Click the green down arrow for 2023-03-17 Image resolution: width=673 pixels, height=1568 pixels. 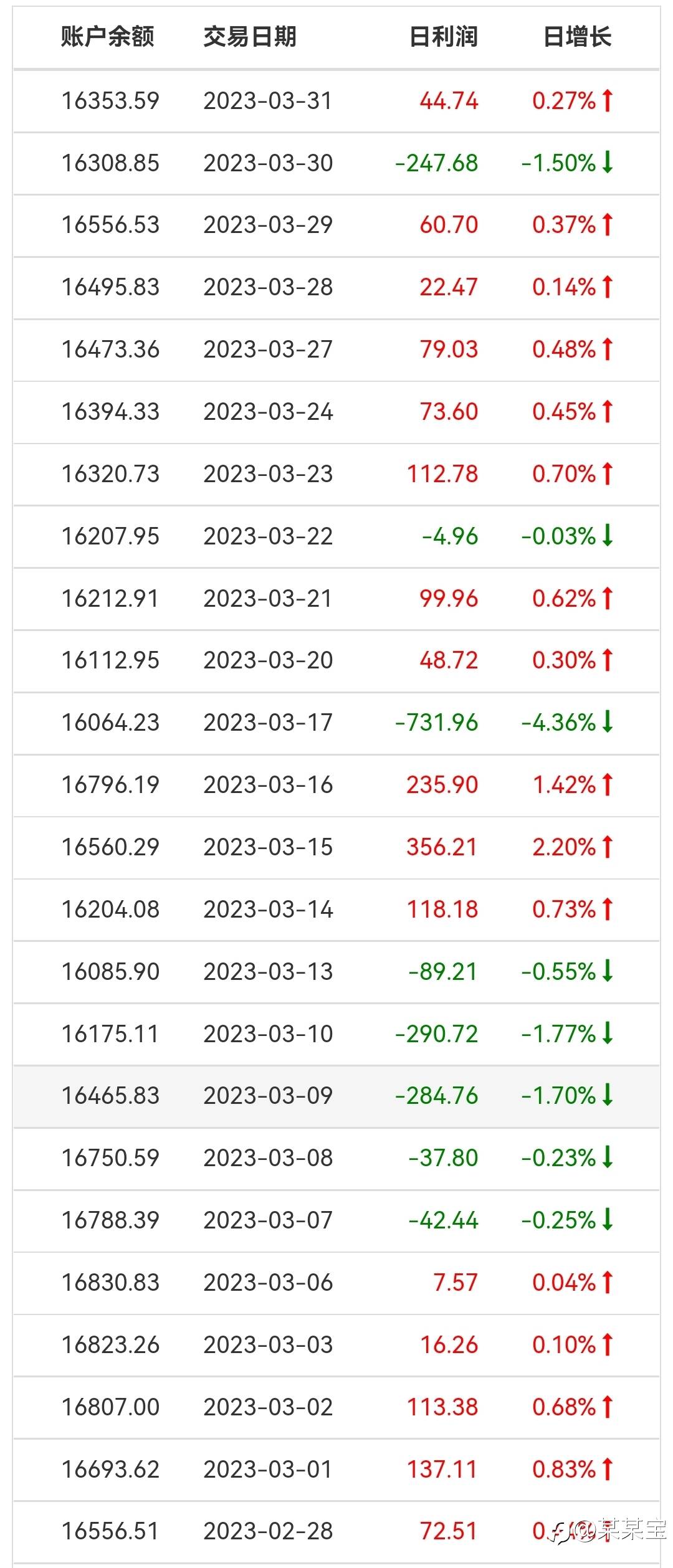click(x=608, y=722)
